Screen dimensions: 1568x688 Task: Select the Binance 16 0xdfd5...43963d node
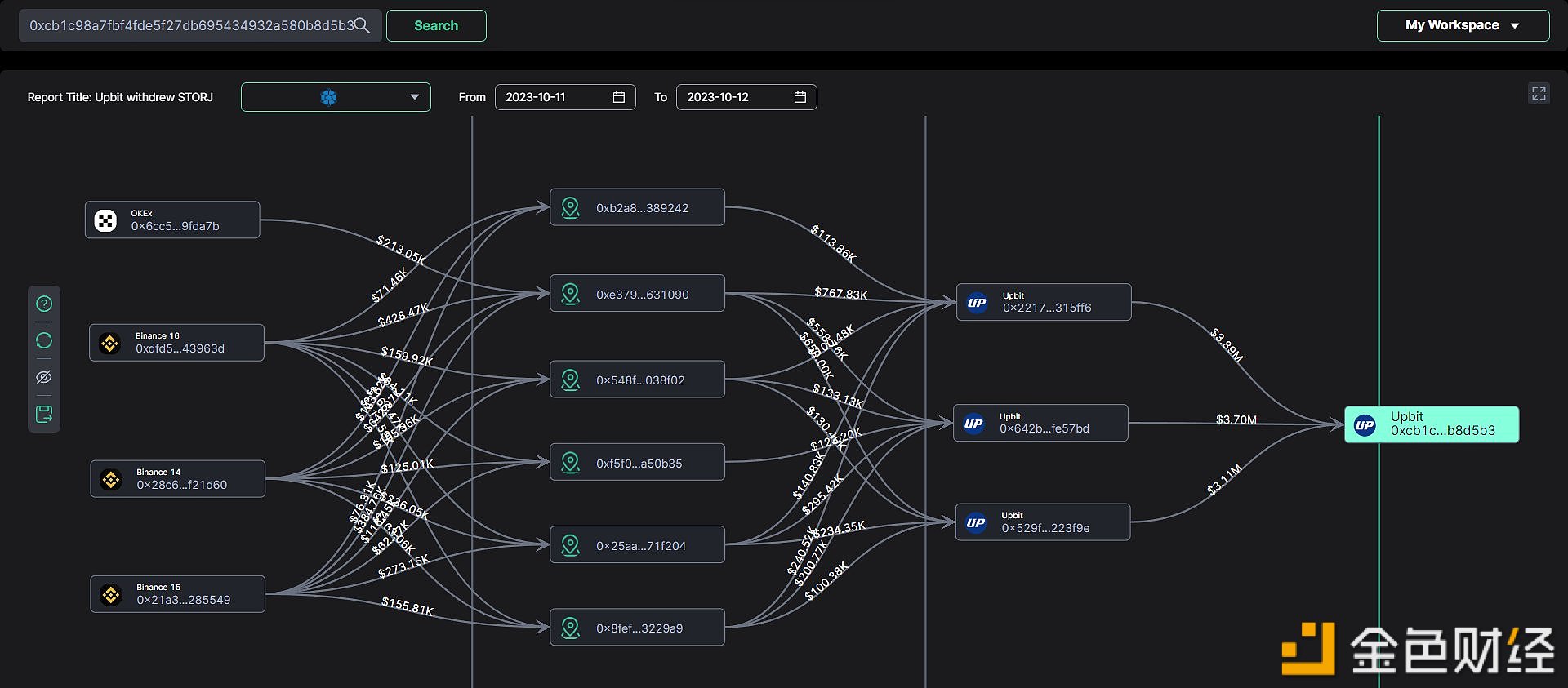pos(176,343)
